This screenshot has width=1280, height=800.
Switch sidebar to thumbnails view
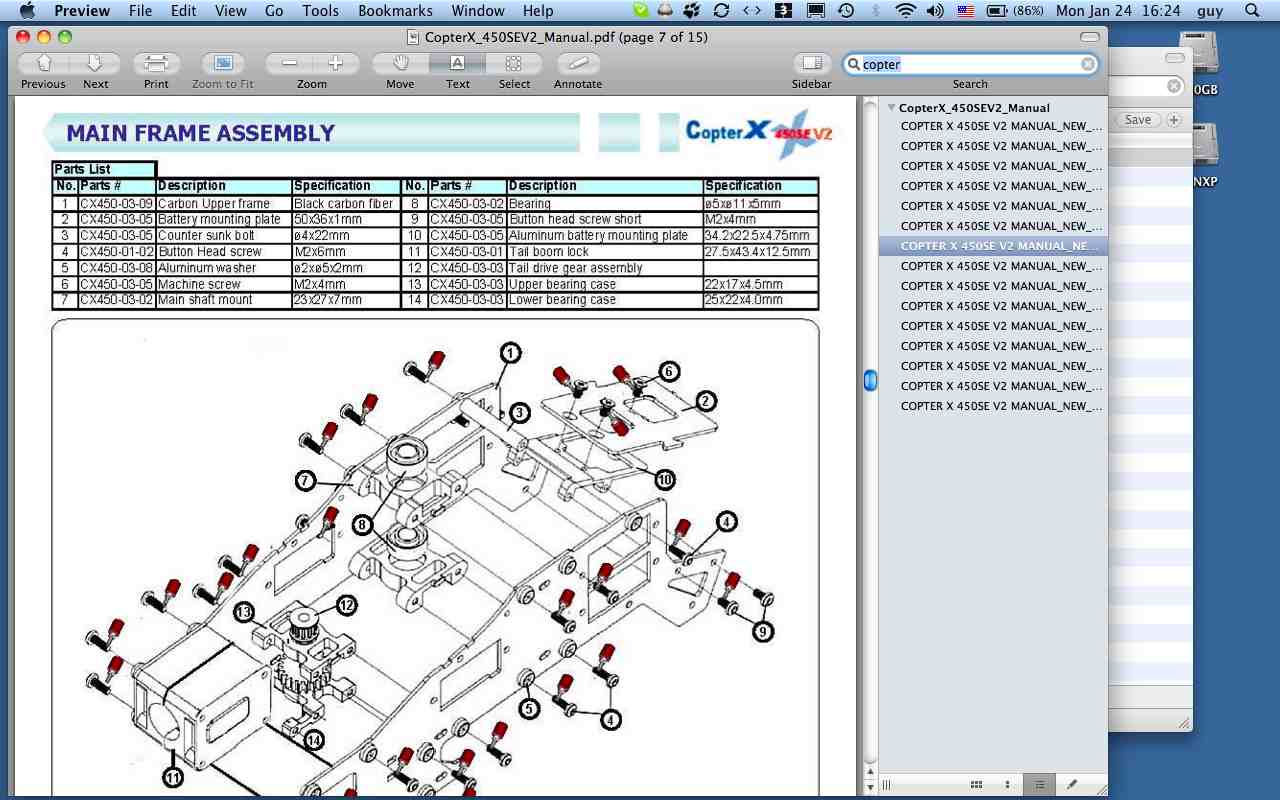coord(977,785)
